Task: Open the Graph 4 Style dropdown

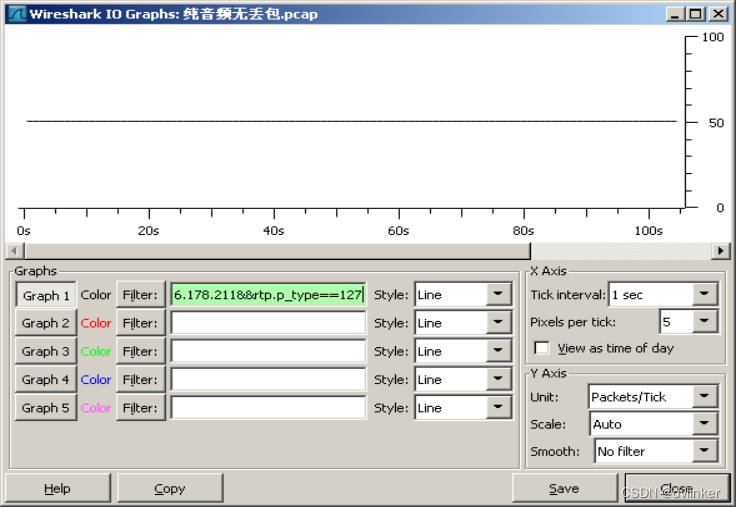Action: coord(463,379)
